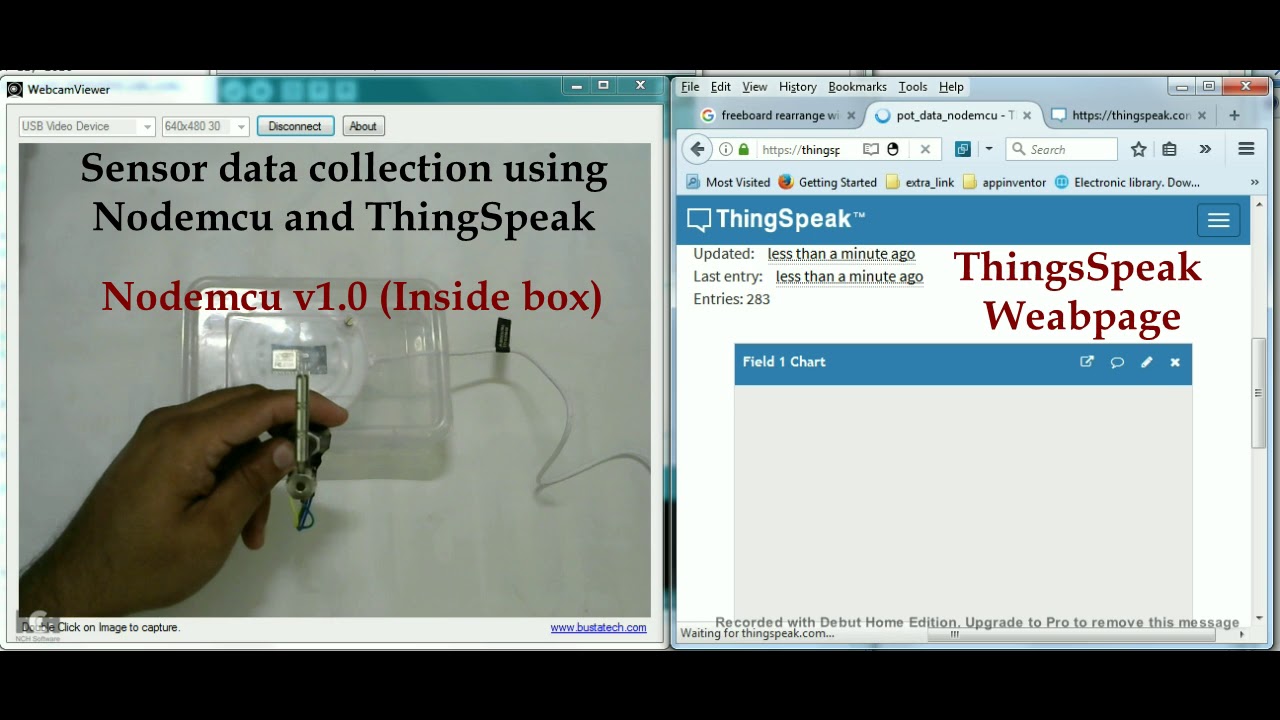1280x720 pixels.
Task: Click 'Field 1 Chart' heading
Action: 784,362
